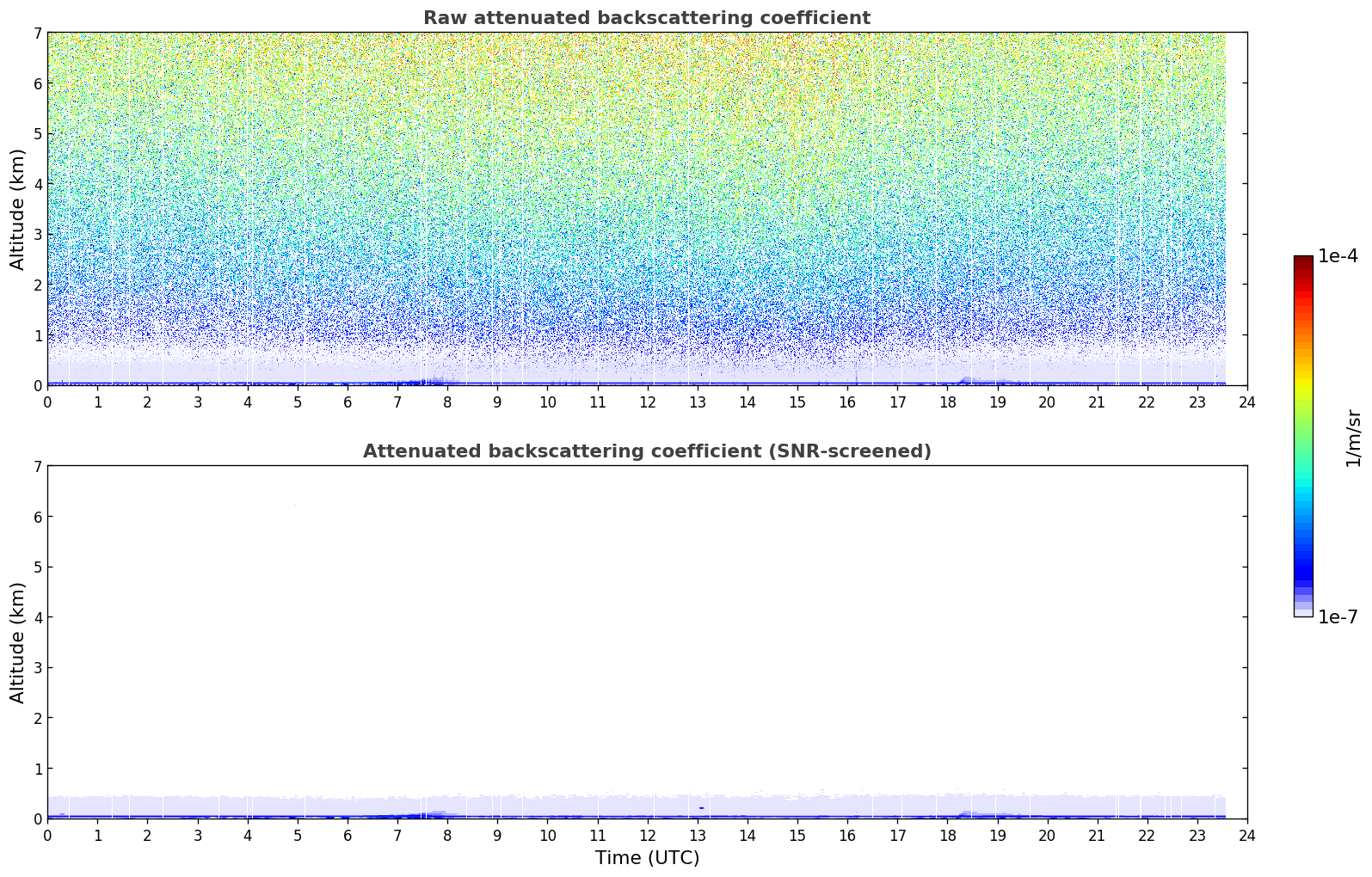
Task: Click the upper plot's 'Altitude (km)' label
Action: point(18,209)
